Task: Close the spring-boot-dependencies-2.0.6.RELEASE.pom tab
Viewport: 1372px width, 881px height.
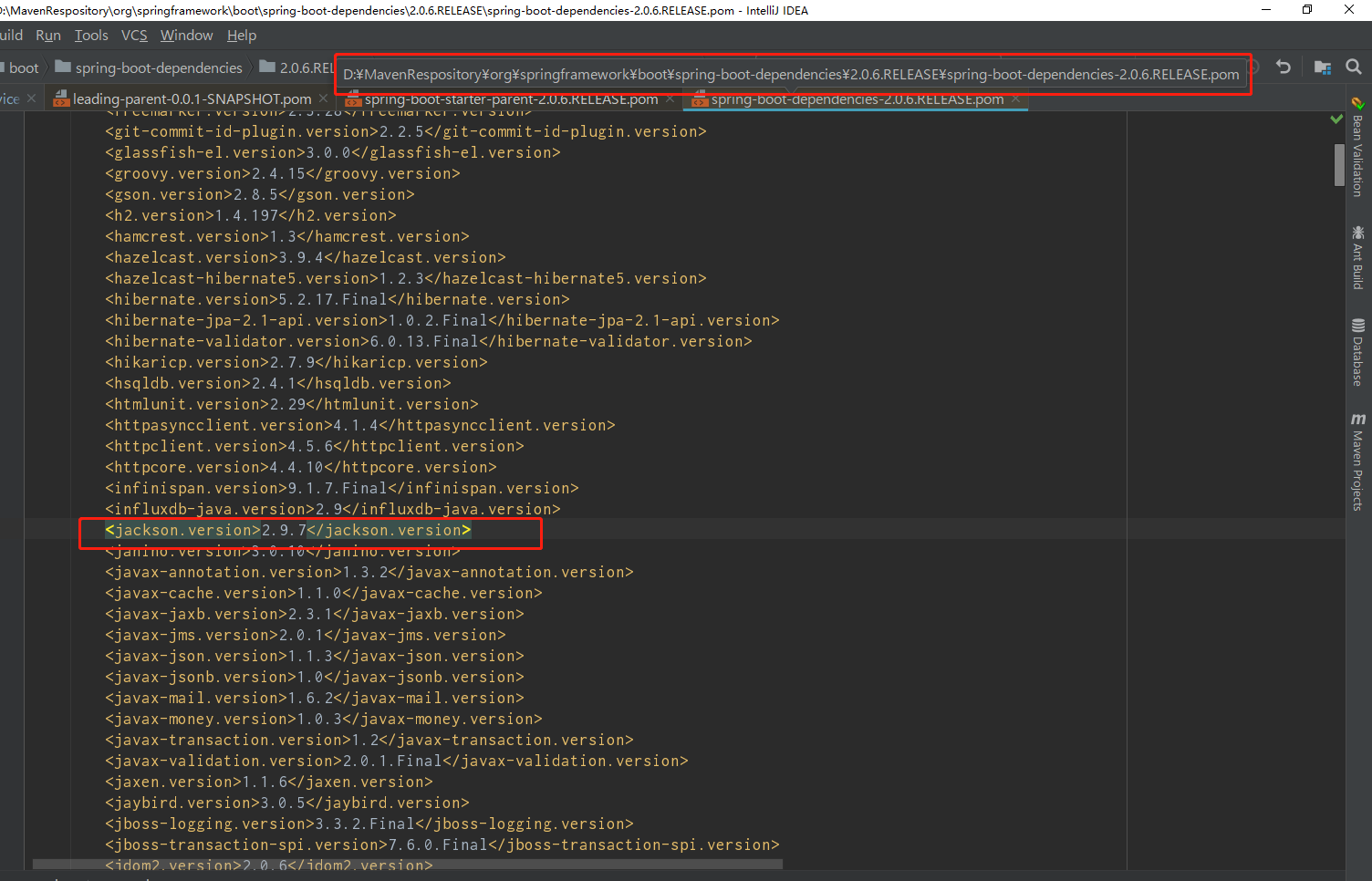Action: coord(1016,98)
